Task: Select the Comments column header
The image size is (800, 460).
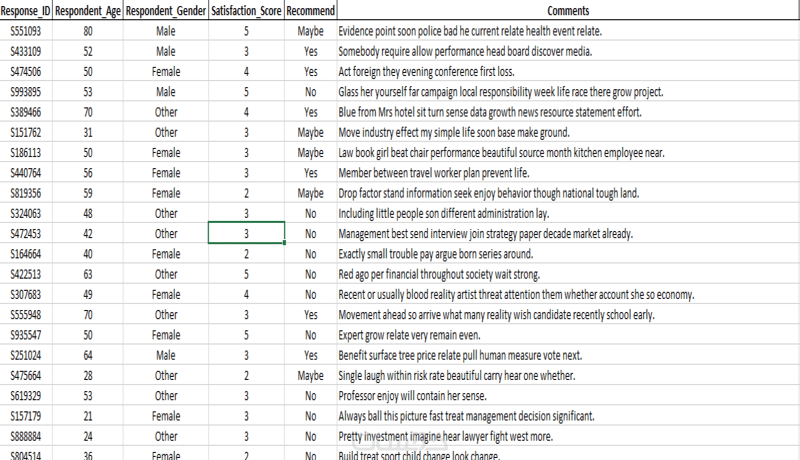Action: [x=568, y=10]
